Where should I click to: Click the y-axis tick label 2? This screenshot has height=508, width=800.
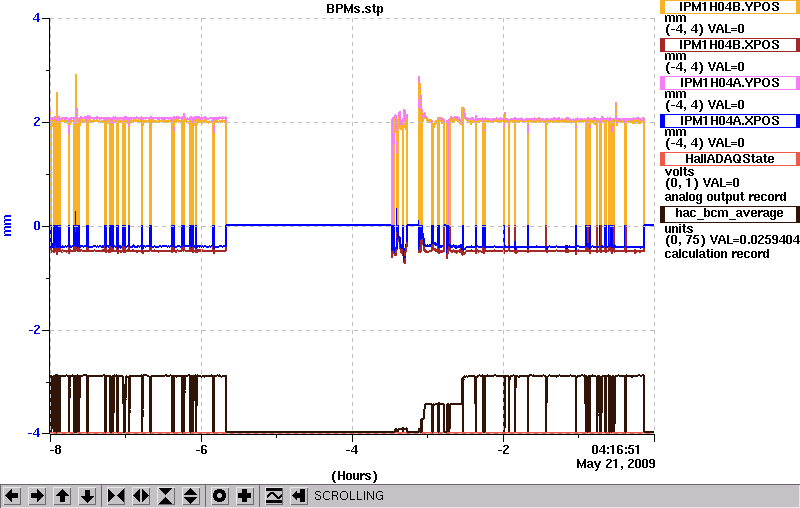[x=36, y=122]
